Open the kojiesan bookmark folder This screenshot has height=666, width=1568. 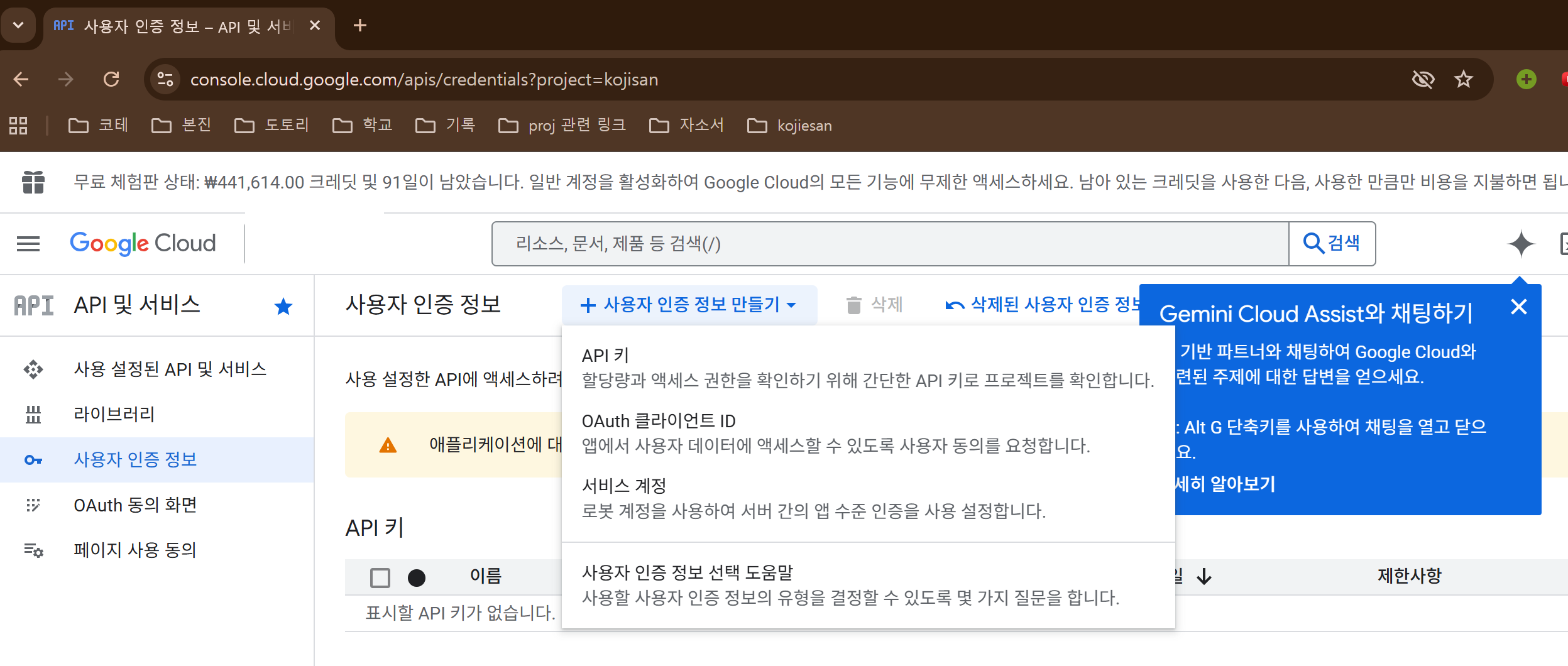pyautogui.click(x=789, y=126)
